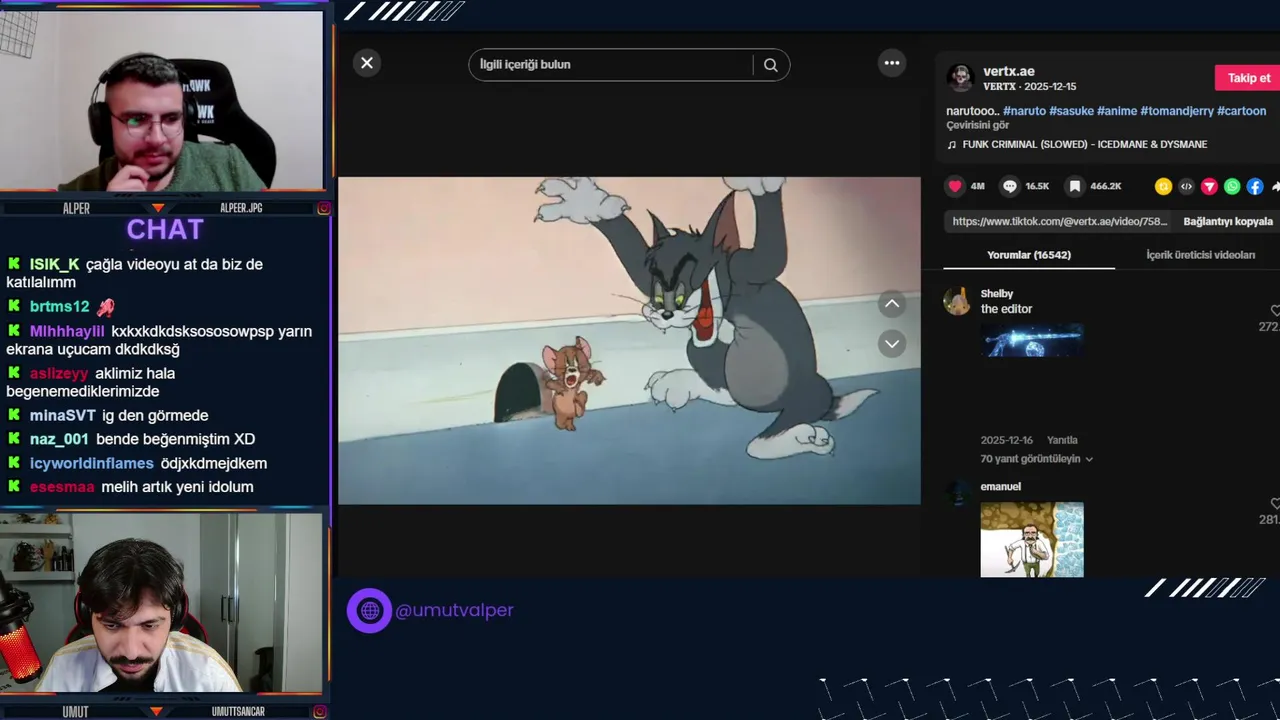Image resolution: width=1280 pixels, height=720 pixels.
Task: Click brtms12 username in chat
Action: [59, 307]
